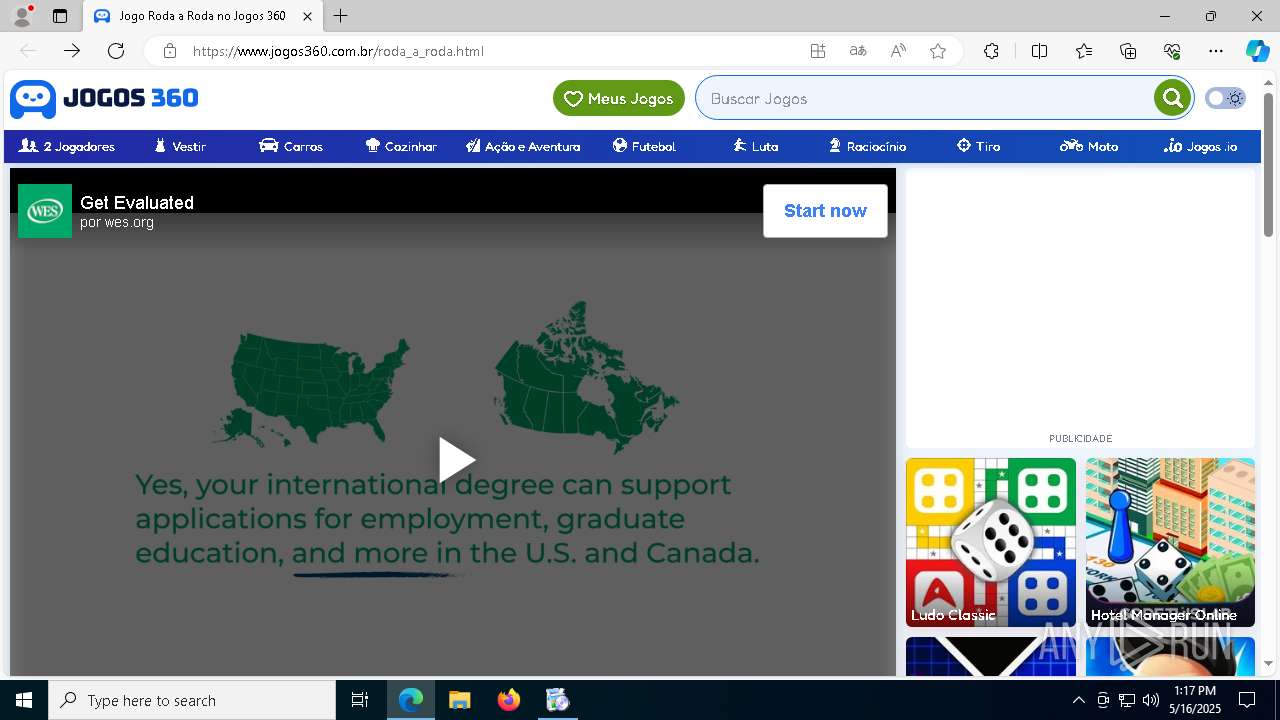This screenshot has height=720, width=1280.
Task: Open the Jogos .io category
Action: click(1200, 146)
